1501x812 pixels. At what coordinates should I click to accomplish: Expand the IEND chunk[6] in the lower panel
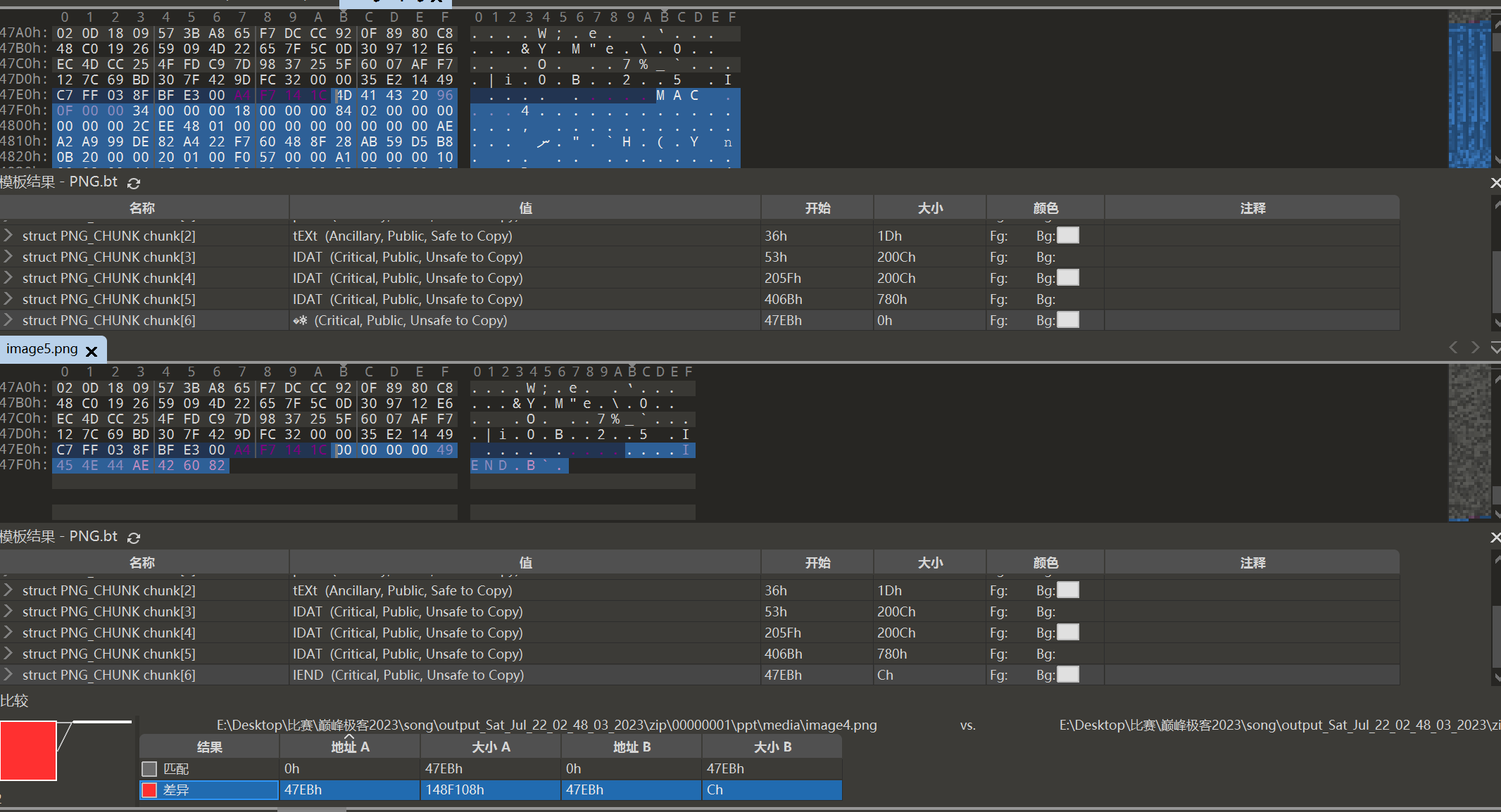(8, 675)
